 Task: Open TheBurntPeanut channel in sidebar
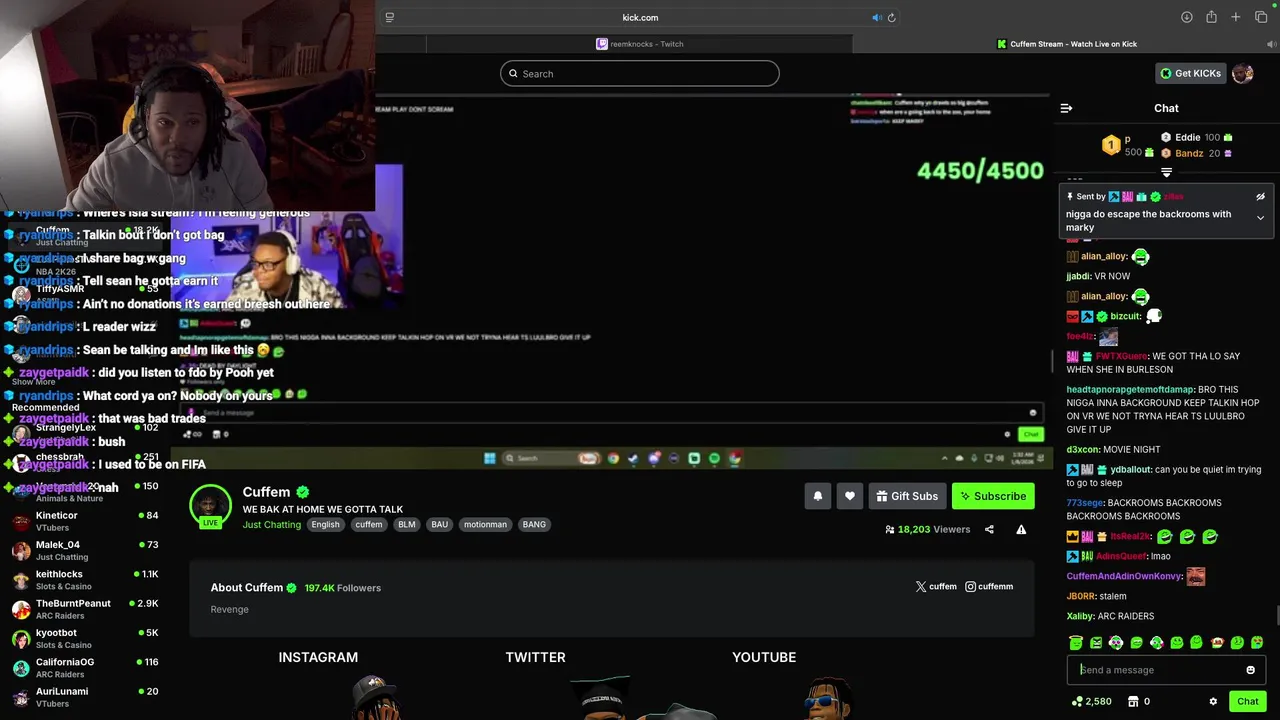85,609
